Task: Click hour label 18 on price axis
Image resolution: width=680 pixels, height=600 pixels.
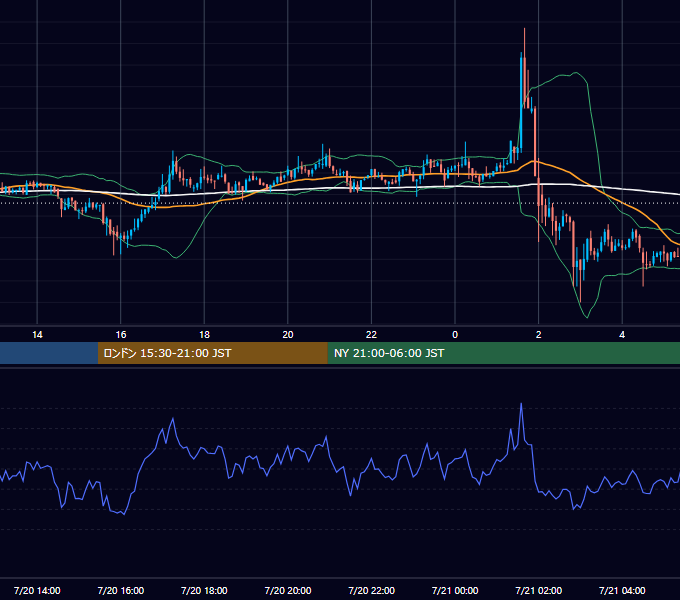Action: (x=204, y=335)
